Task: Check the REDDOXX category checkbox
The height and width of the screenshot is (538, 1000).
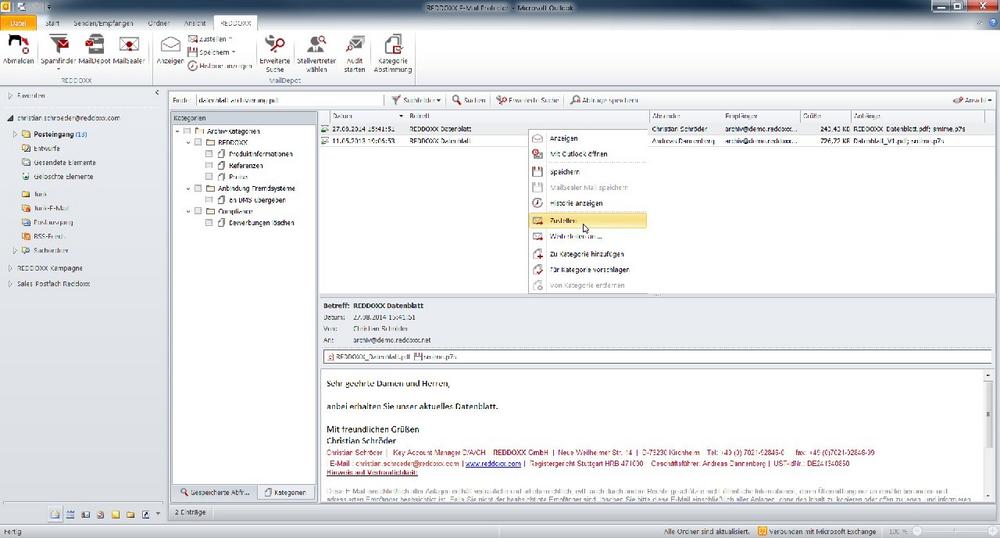Action: 198,143
